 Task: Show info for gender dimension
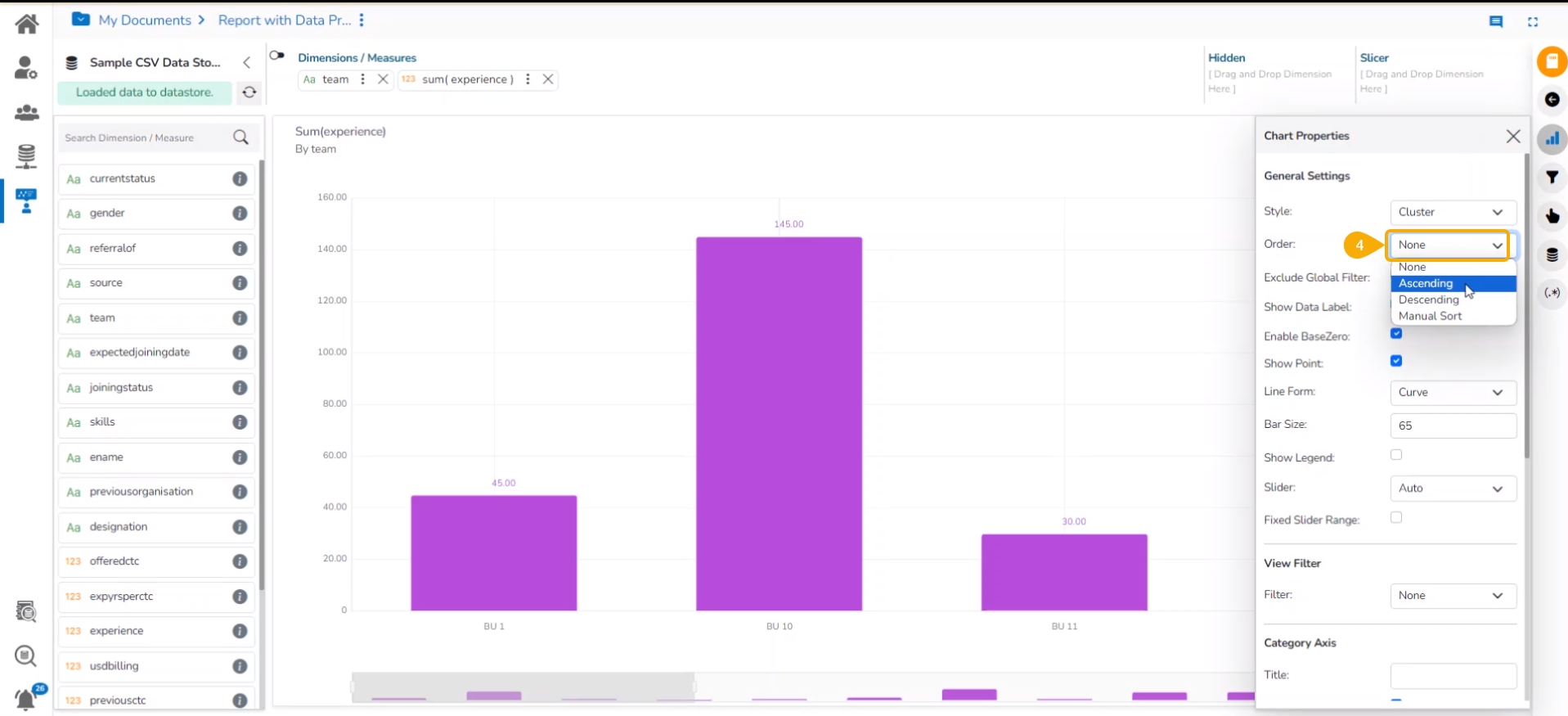[240, 214]
